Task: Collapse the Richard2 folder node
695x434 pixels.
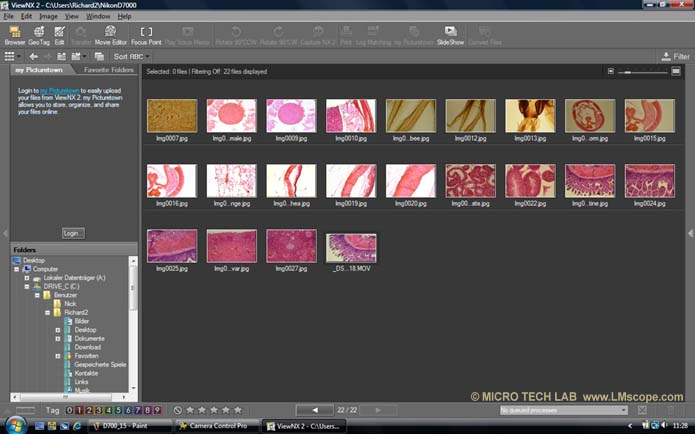Action: pos(47,313)
